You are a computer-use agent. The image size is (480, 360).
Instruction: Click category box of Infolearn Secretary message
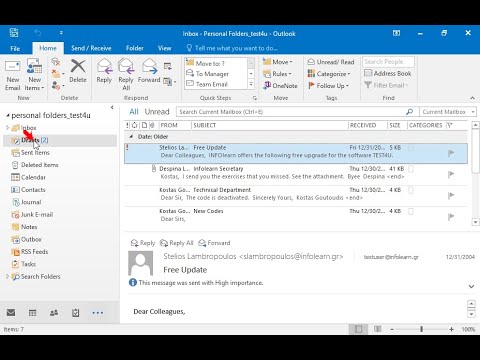[411, 169]
